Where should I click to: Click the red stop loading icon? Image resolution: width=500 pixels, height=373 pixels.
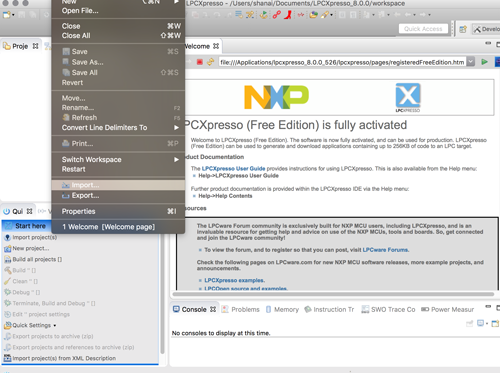200,62
